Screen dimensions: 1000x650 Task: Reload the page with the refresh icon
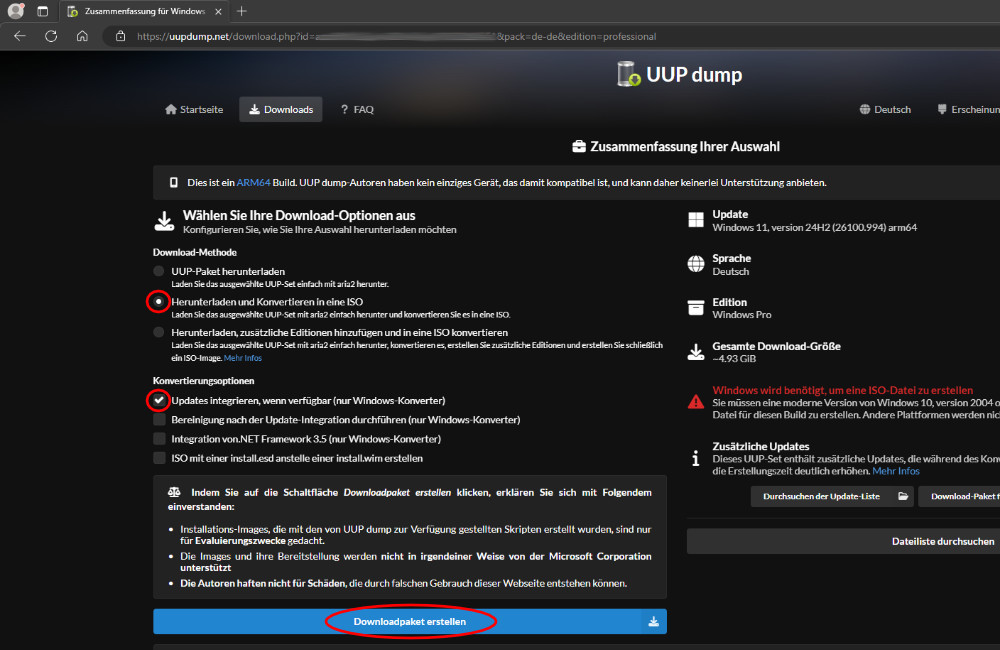[51, 36]
